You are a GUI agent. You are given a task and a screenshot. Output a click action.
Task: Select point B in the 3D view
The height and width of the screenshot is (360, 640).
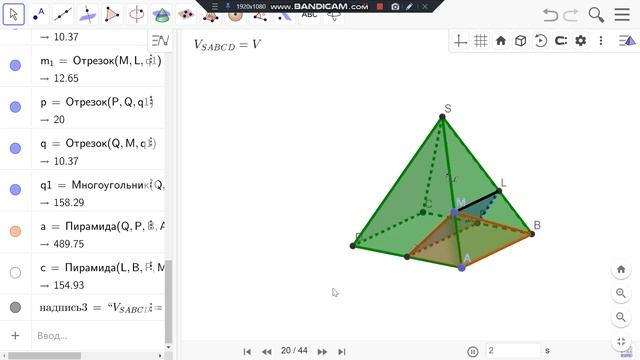pyautogui.click(x=532, y=234)
